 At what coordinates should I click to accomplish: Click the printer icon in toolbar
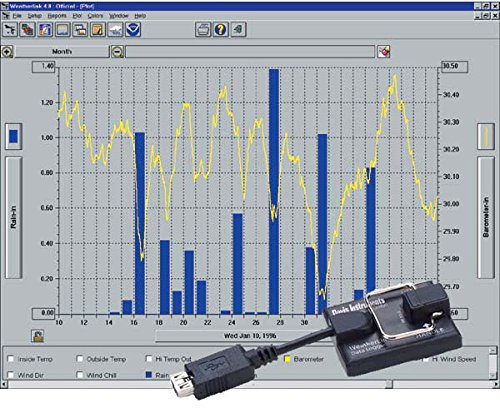(203, 29)
